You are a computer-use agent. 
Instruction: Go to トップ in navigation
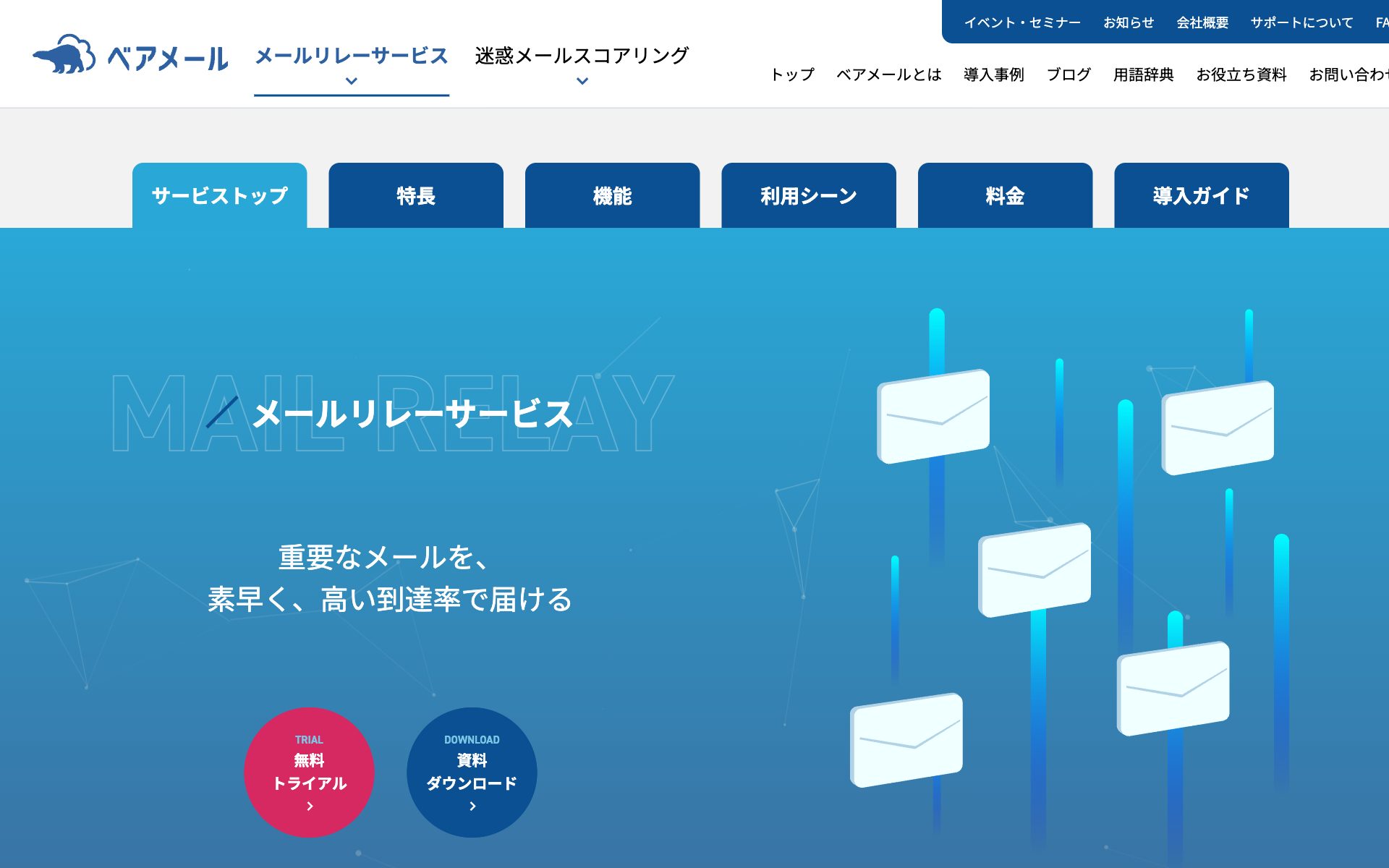click(792, 75)
